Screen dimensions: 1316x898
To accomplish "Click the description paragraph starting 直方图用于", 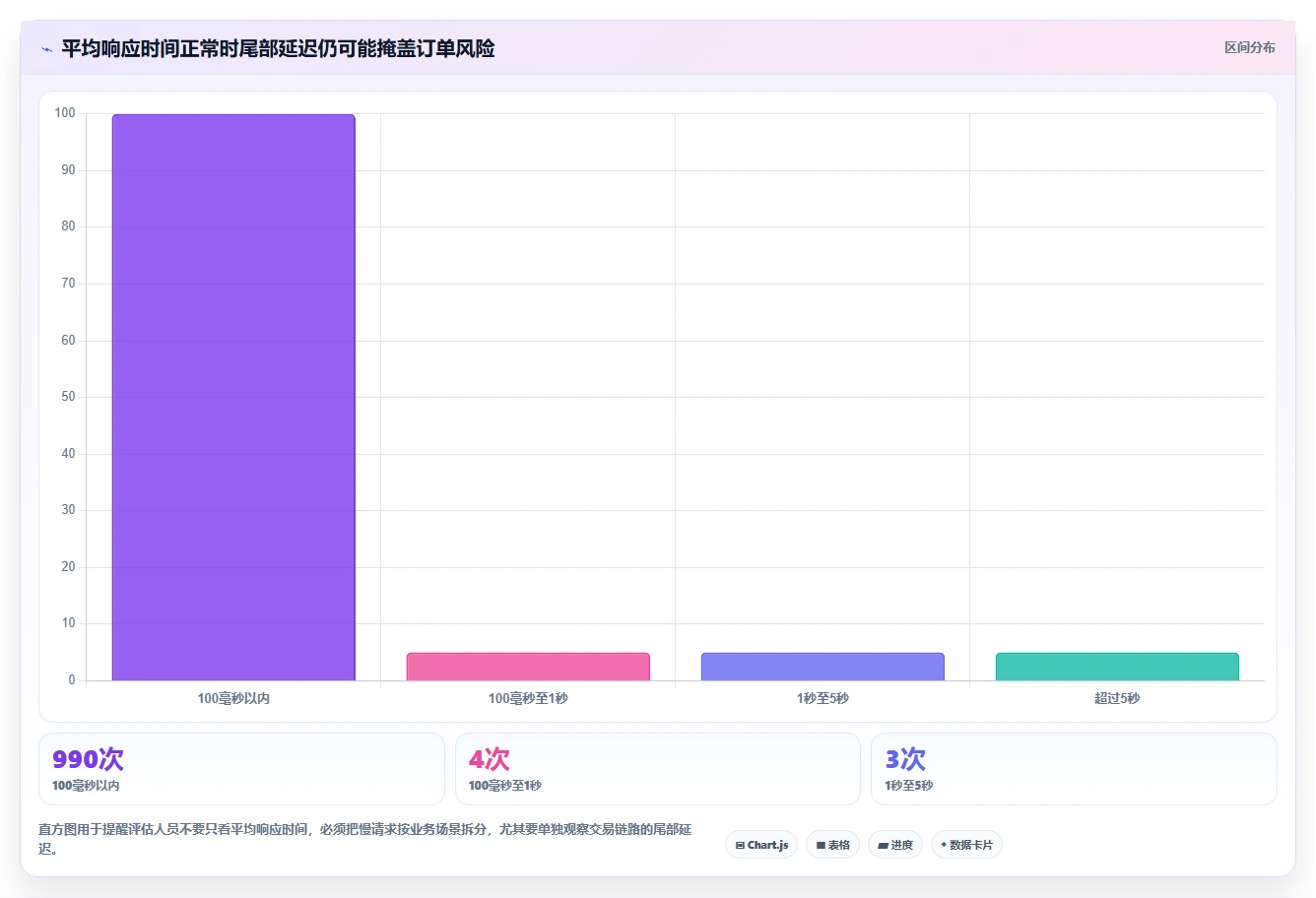I will coord(364,839).
